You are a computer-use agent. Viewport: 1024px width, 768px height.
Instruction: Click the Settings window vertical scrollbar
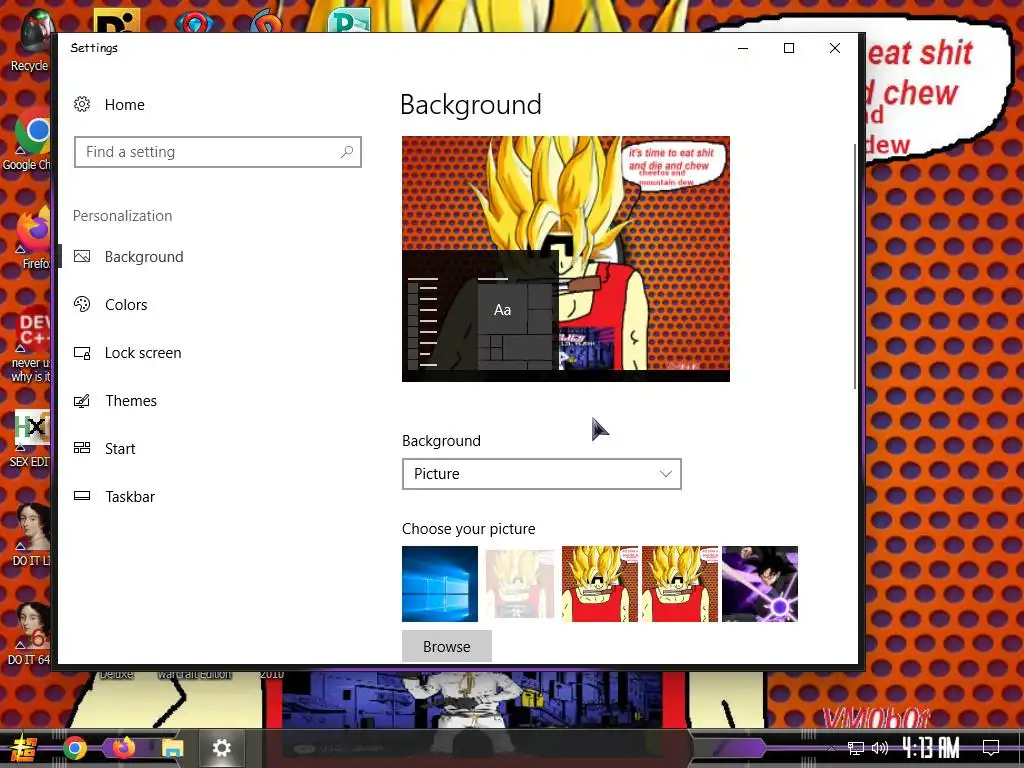click(x=854, y=266)
